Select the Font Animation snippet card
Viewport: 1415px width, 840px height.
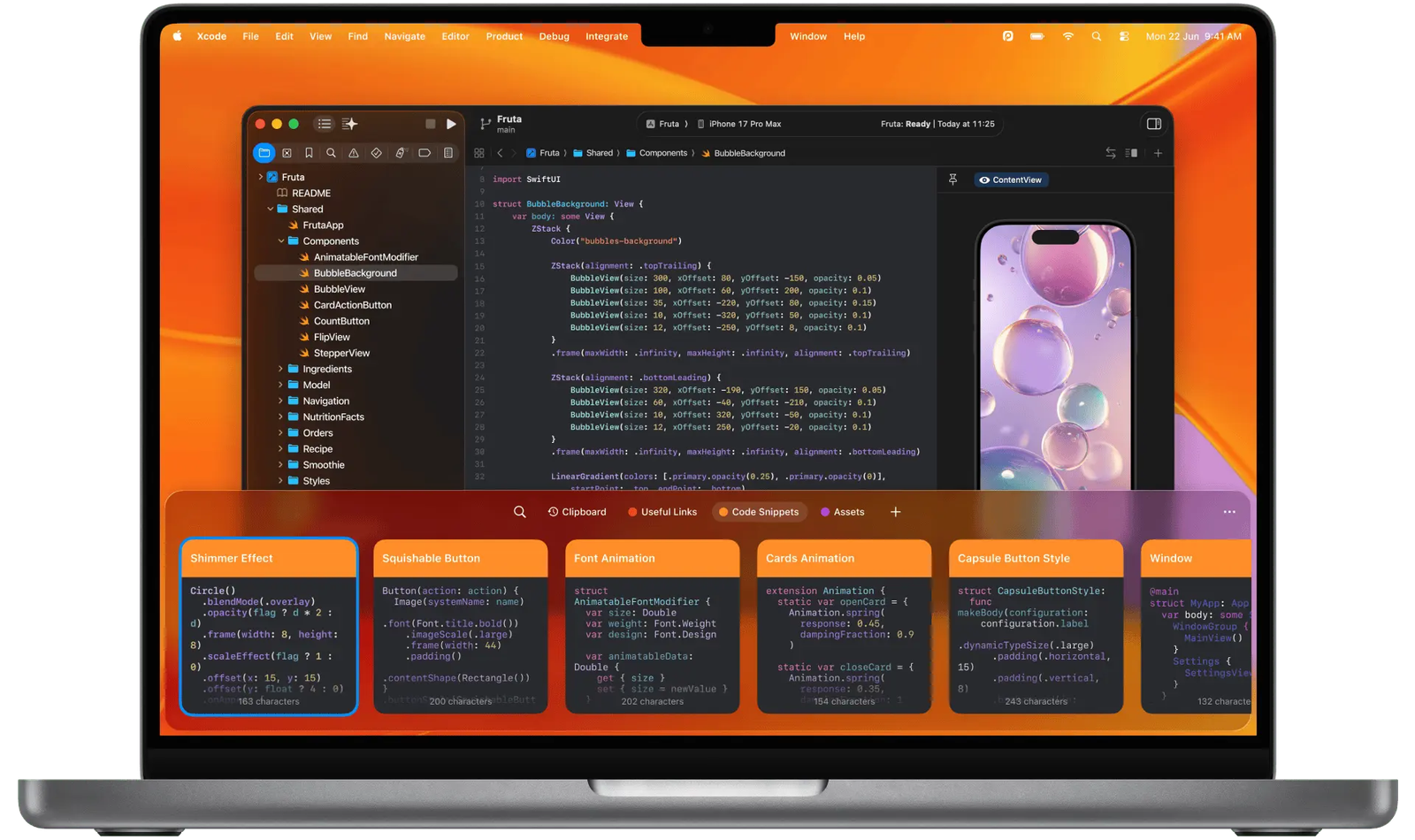(x=653, y=626)
